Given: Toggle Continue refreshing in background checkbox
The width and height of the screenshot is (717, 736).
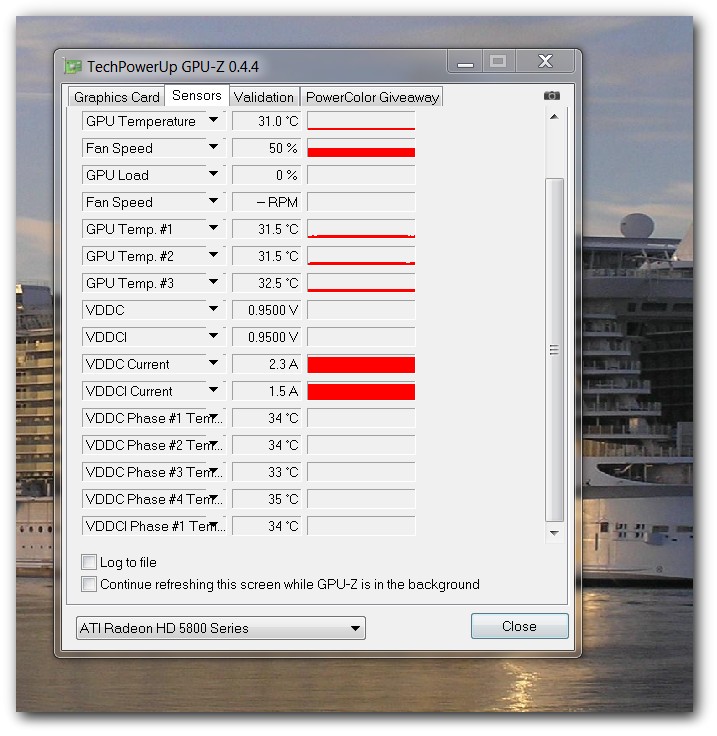Looking at the screenshot, I should 89,584.
